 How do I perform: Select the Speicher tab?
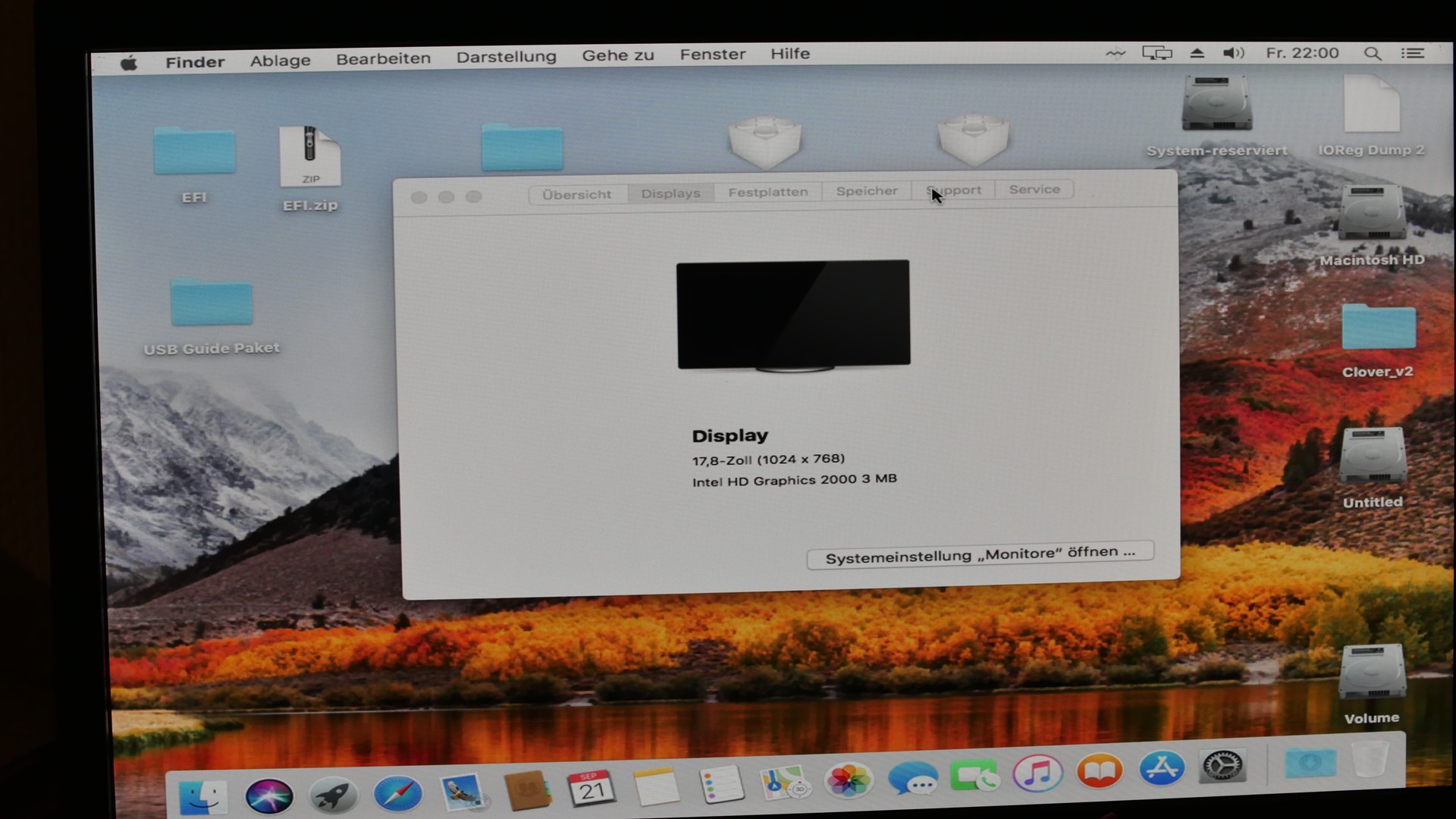click(867, 191)
